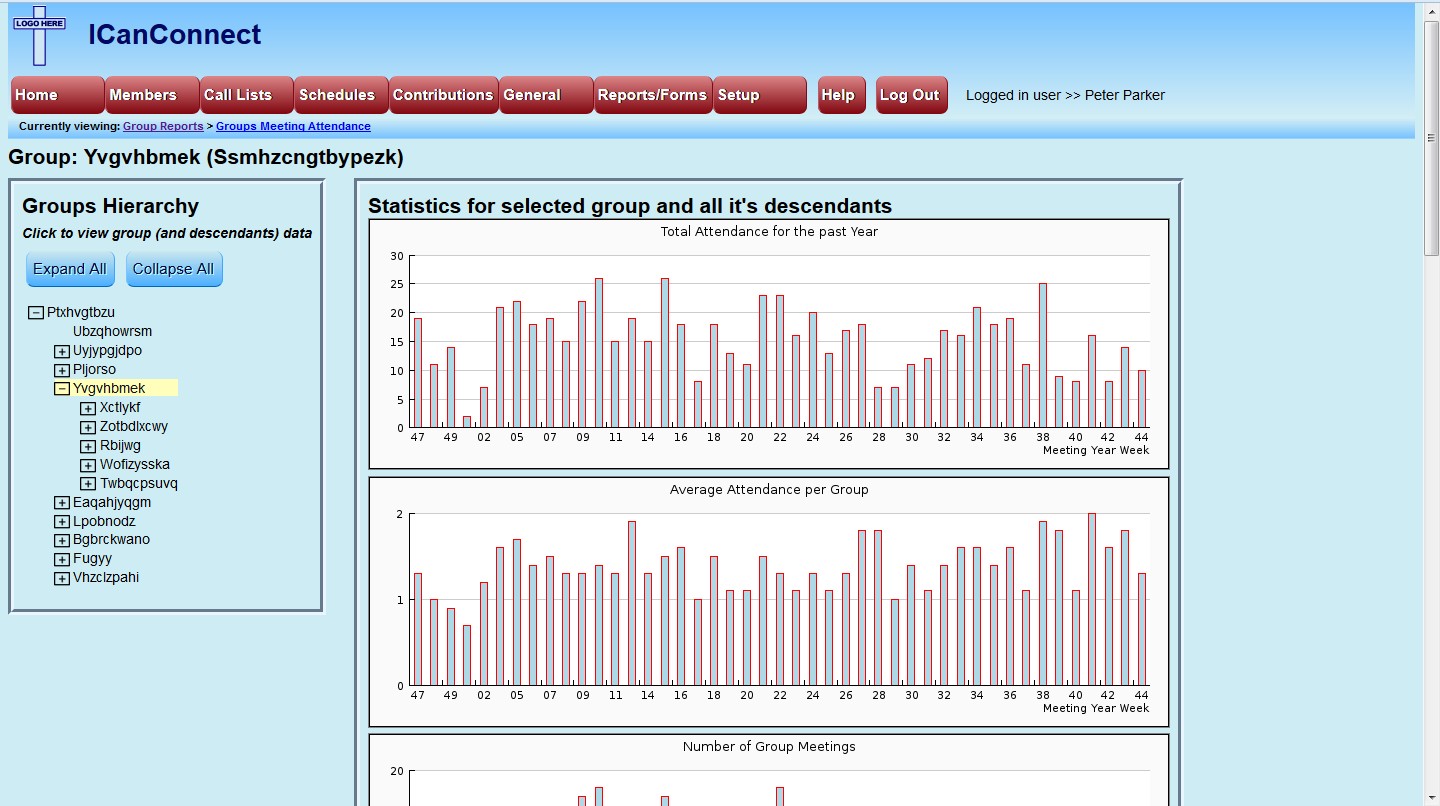The image size is (1440, 806).
Task: Click the Collapse All button
Action: coord(174,269)
